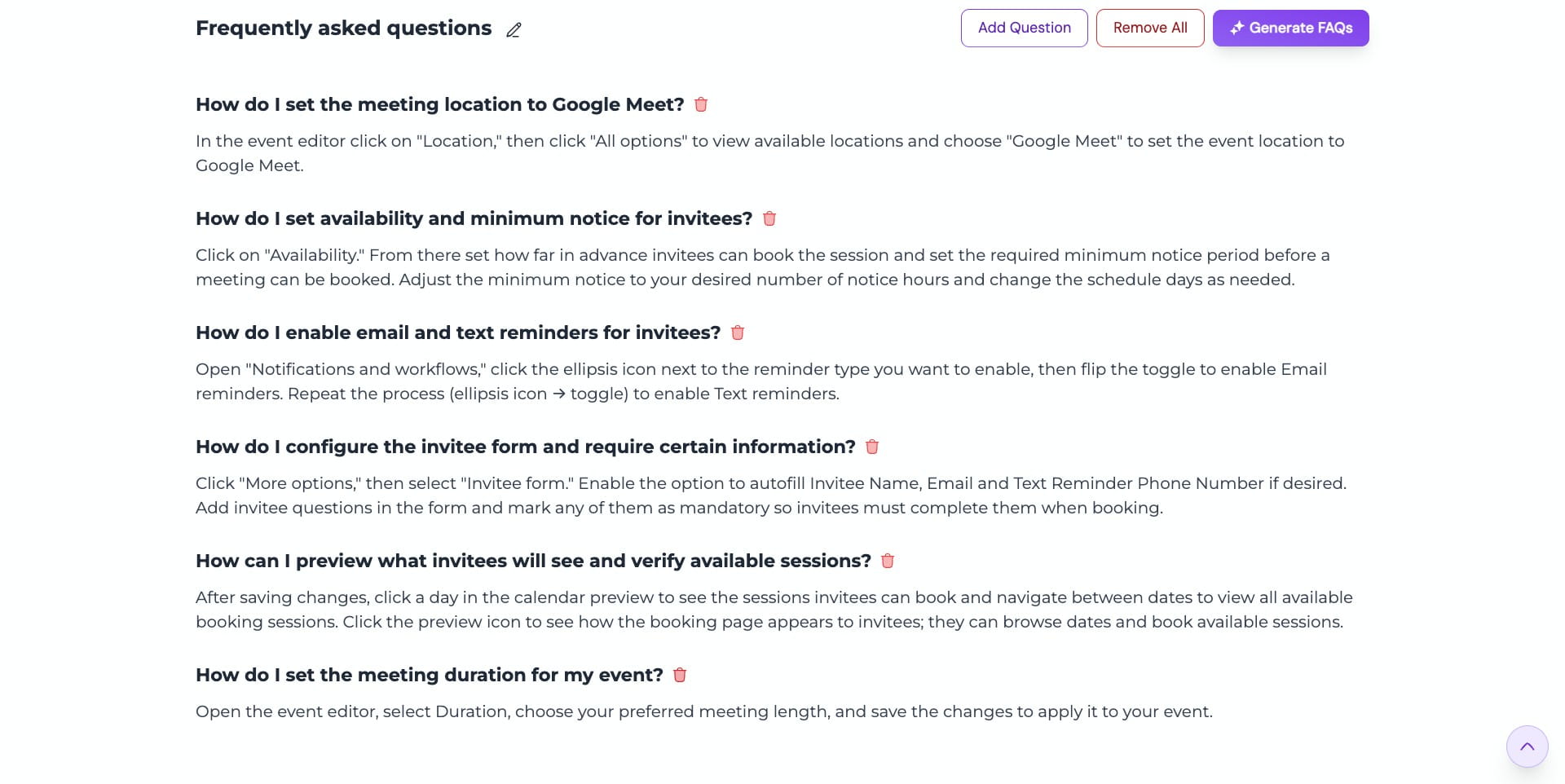Click the meeting duration answer text
Screen dimensions: 1565x784
coord(704,711)
